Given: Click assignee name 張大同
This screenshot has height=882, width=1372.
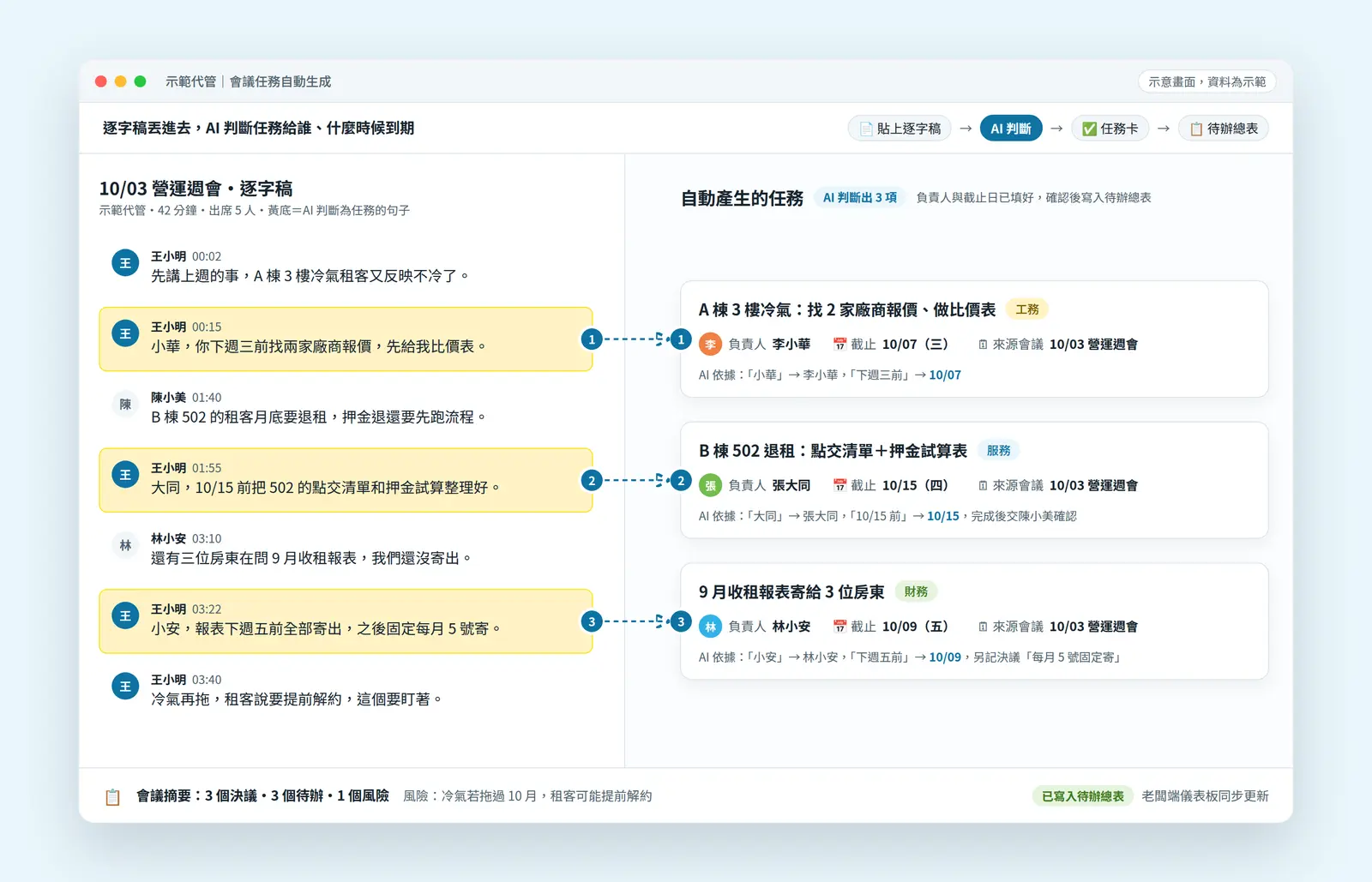Looking at the screenshot, I should [x=791, y=486].
